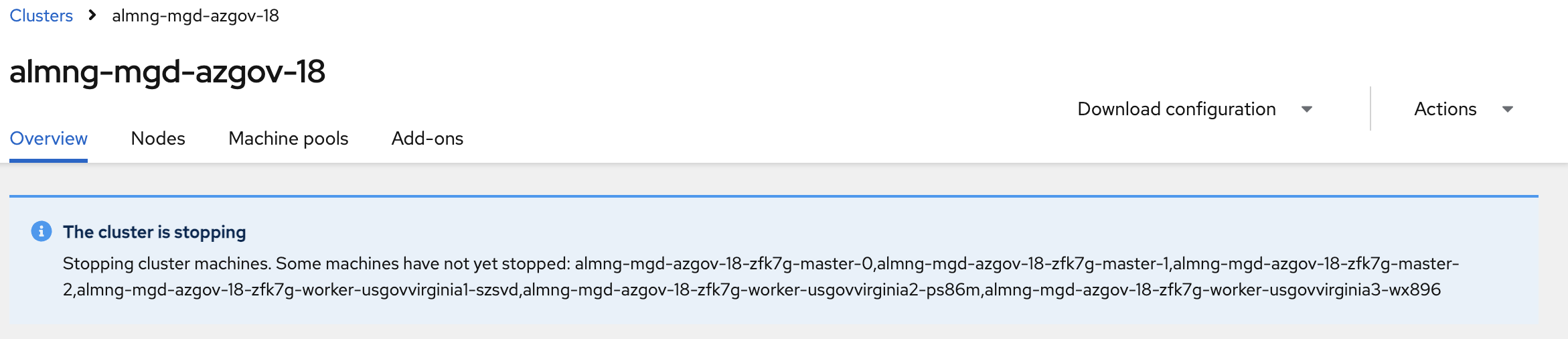Click the worker-usgovvirginia3-wx896 machine name
Image resolution: width=1568 pixels, height=339 pixels.
[1212, 289]
